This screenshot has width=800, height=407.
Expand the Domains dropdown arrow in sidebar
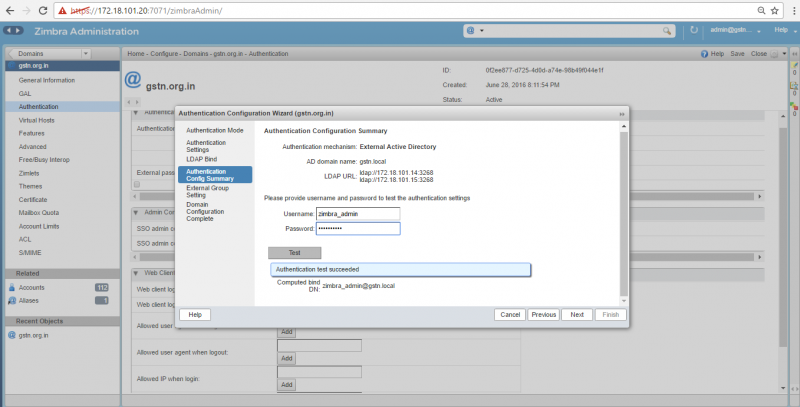tap(86, 54)
